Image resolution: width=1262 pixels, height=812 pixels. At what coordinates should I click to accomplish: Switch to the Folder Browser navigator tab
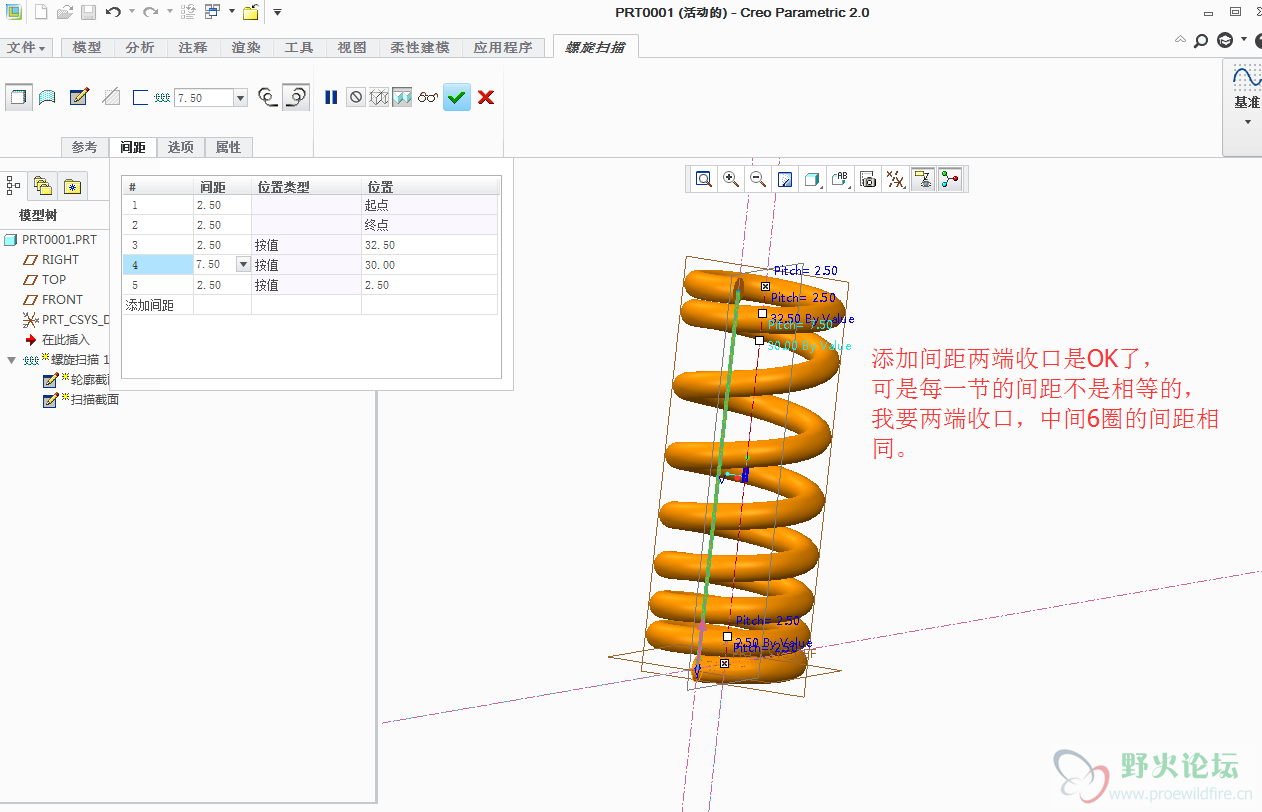click(42, 185)
